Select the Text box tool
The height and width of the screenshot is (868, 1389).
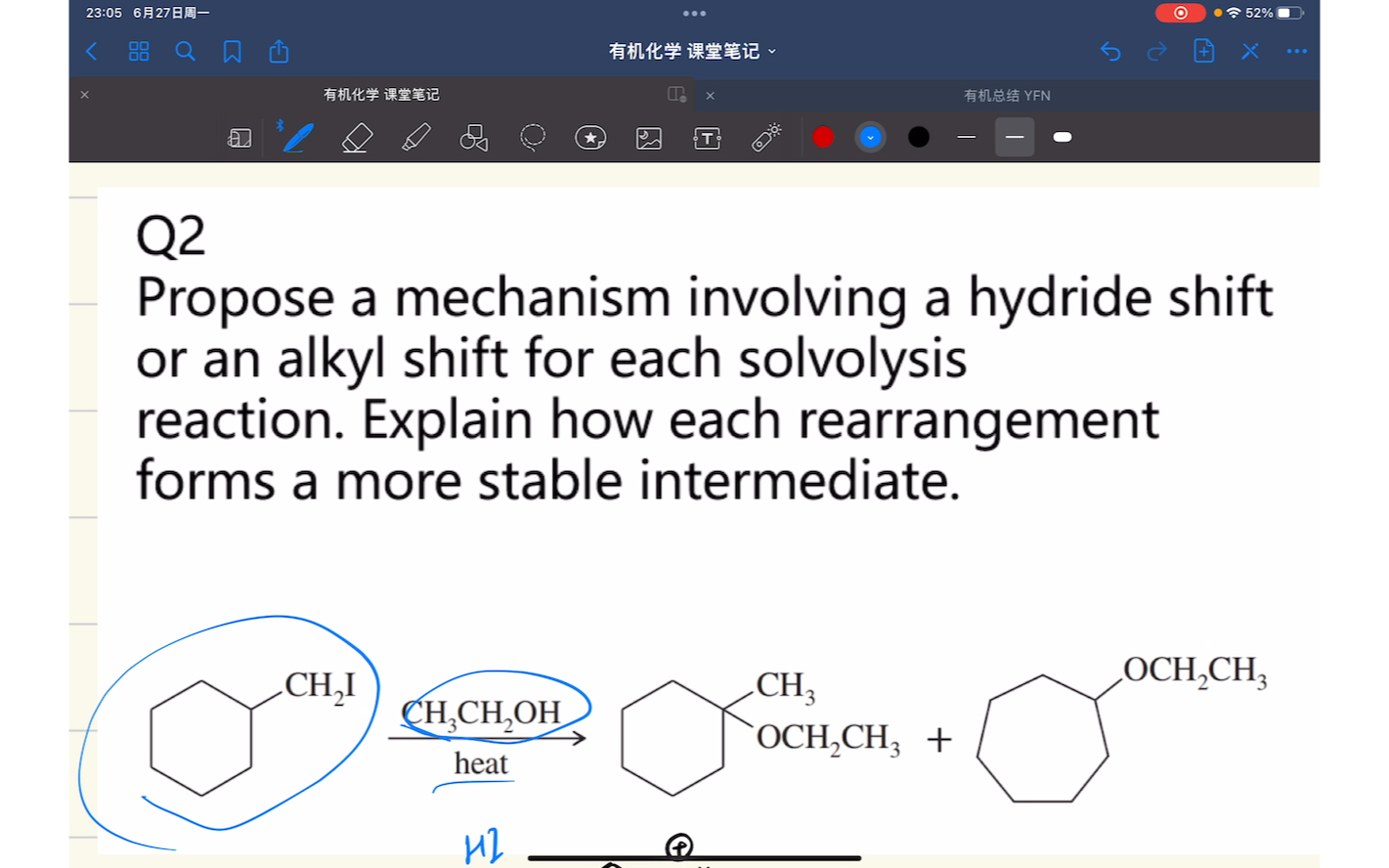(x=707, y=138)
